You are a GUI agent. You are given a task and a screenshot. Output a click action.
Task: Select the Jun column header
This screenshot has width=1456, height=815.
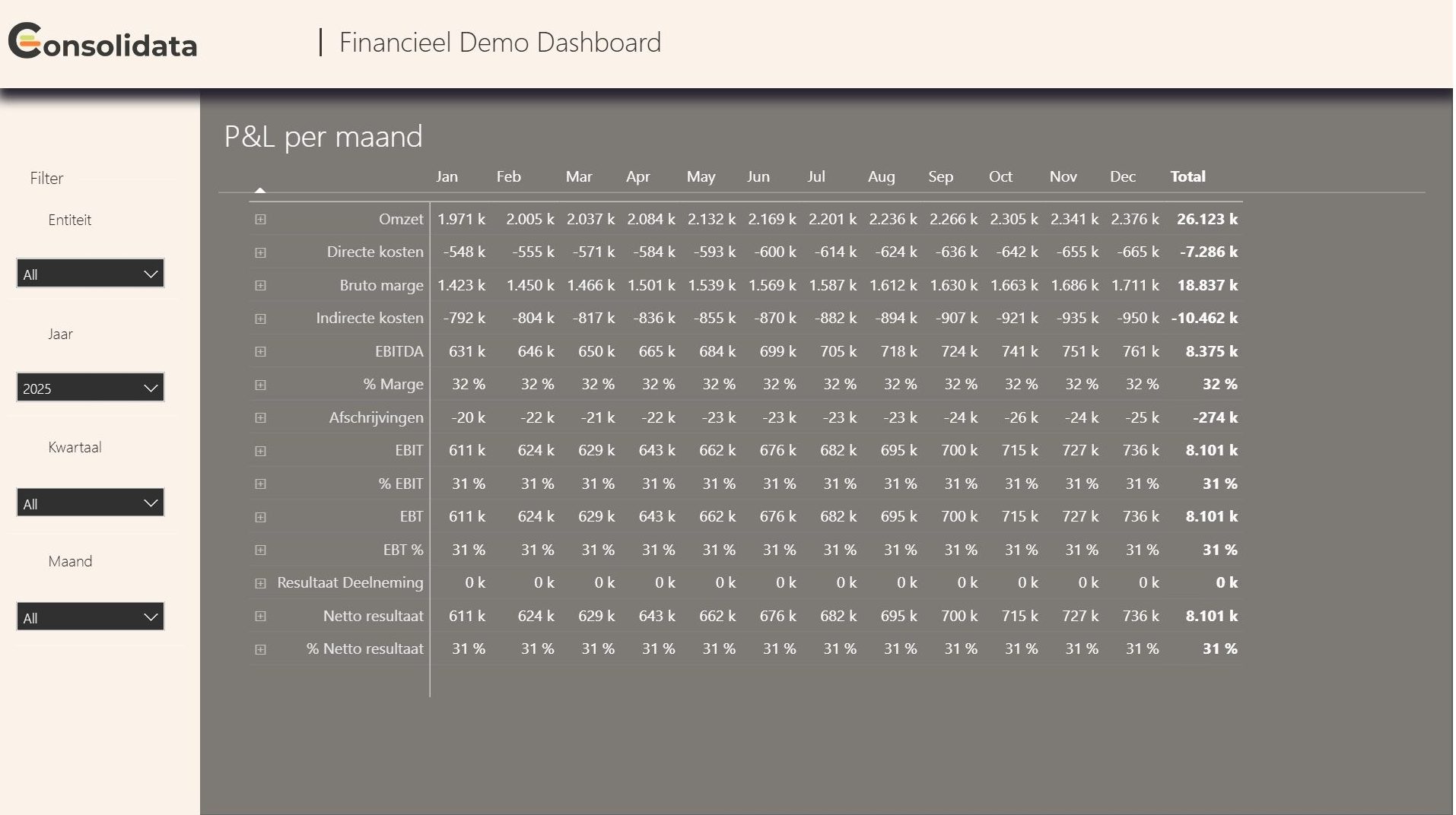coord(758,176)
